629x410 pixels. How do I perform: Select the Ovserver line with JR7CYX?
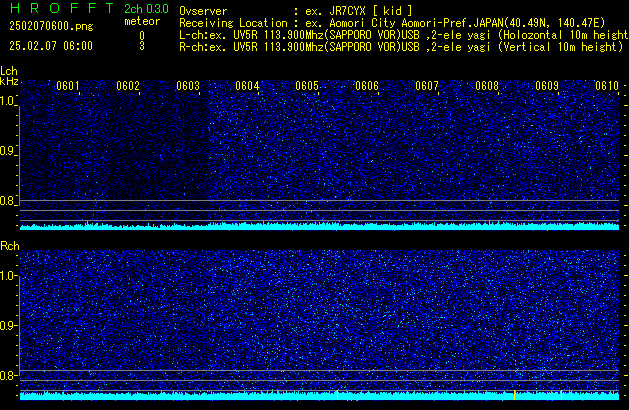click(296, 11)
